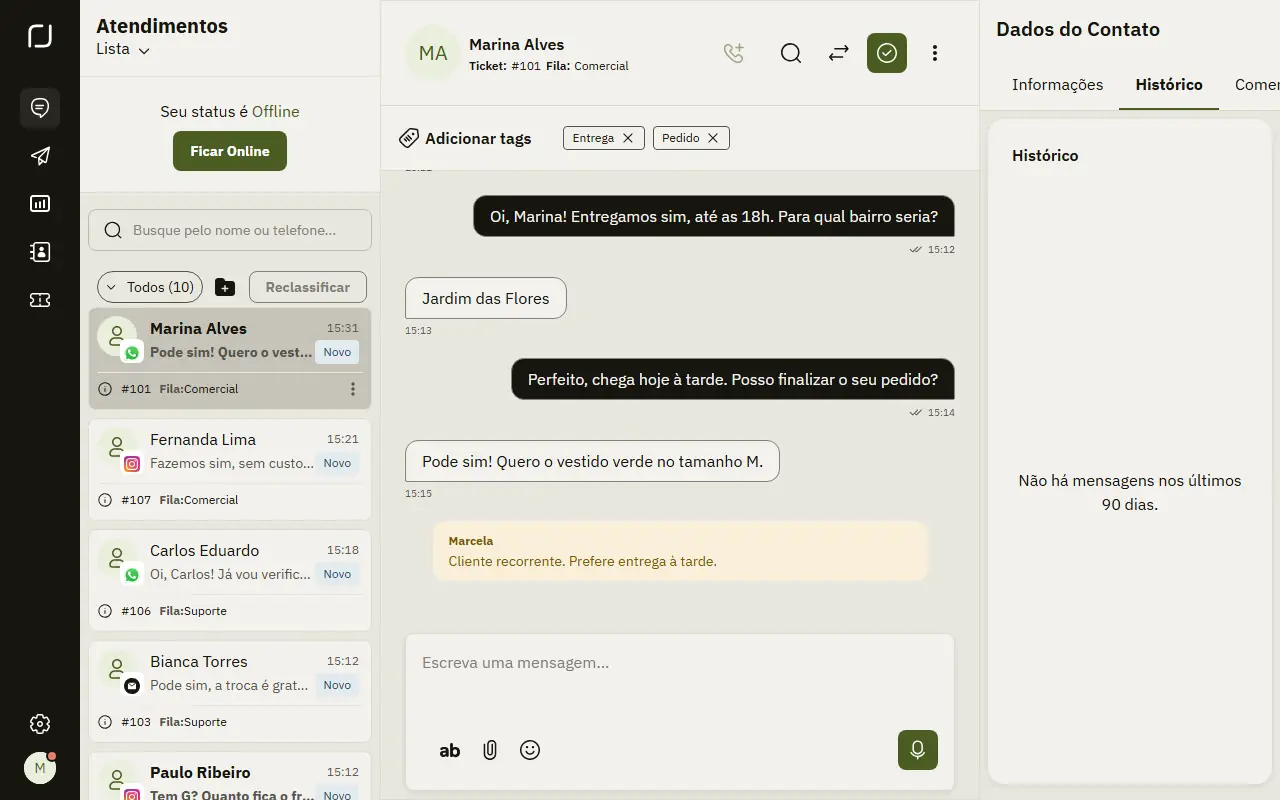Open the emoji picker
Viewport: 1280px width, 800px height.
click(530, 750)
